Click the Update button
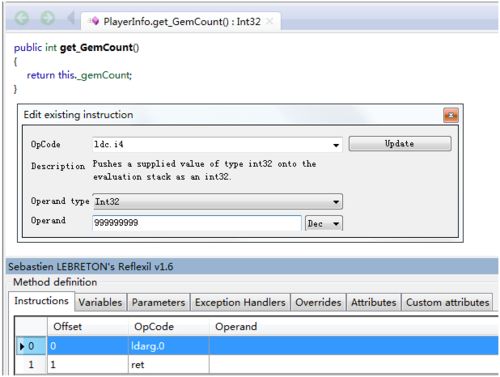The height and width of the screenshot is (377, 500). coord(400,144)
